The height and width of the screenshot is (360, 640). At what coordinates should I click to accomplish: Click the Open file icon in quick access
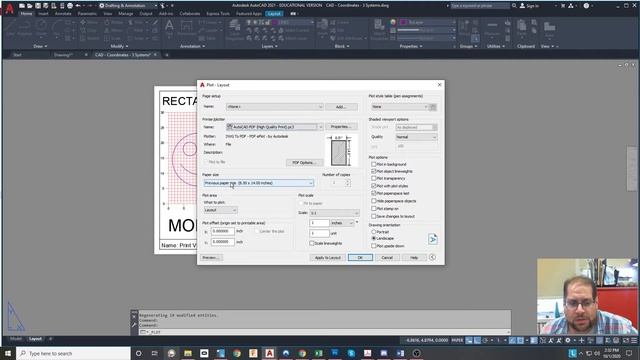pyautogui.click(x=29, y=6)
